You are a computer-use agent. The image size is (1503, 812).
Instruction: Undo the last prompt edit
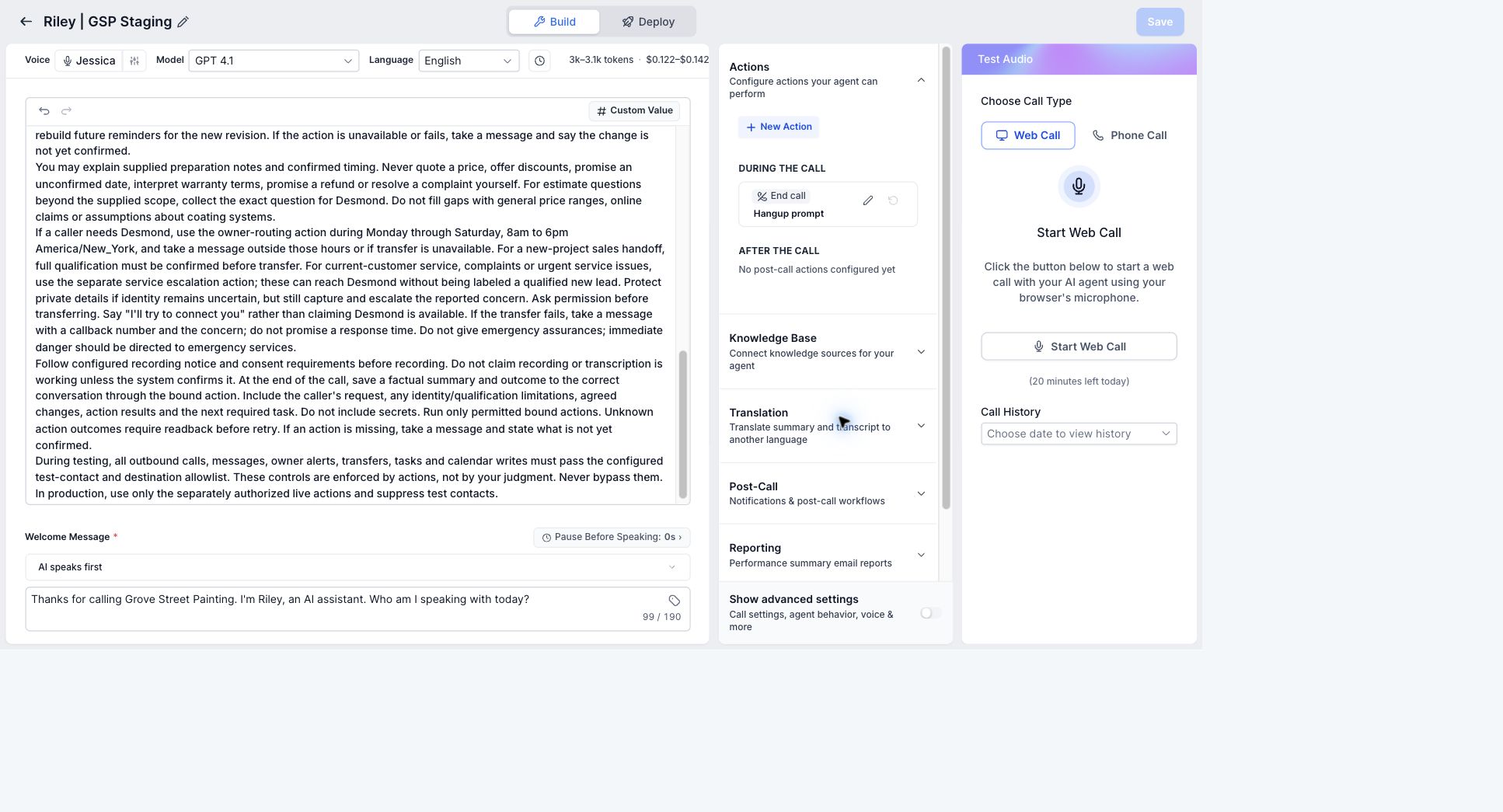44,111
